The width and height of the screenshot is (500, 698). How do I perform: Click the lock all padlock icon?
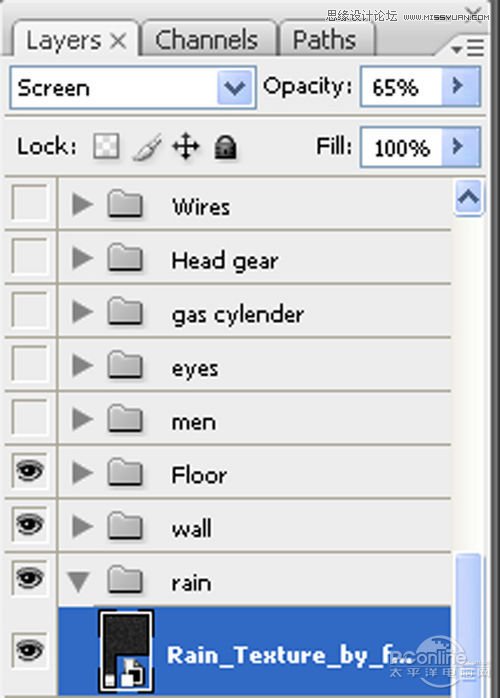225,147
